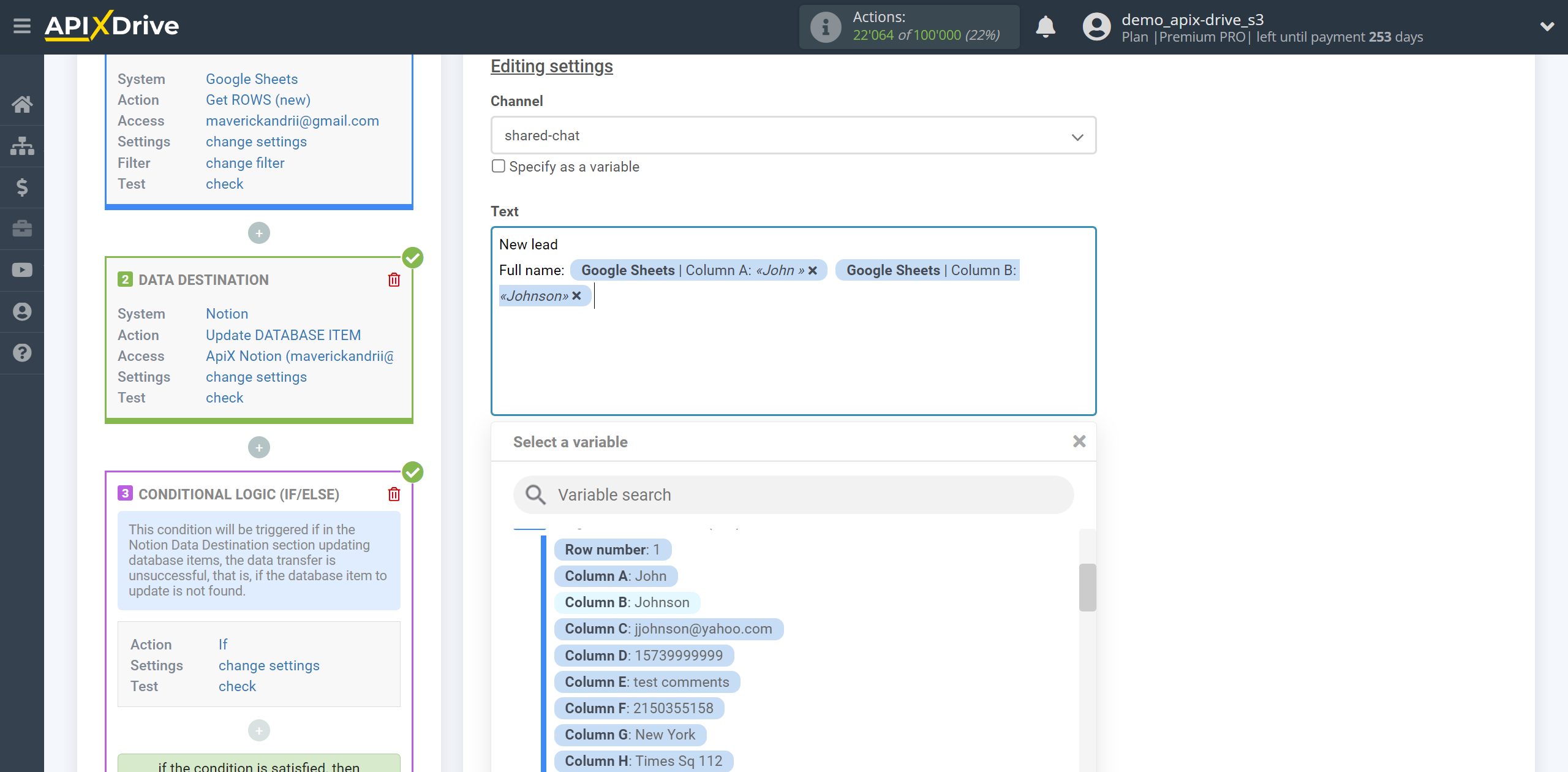Click the variable search magnifier icon
Screen dimensions: 1568x772
[535, 494]
